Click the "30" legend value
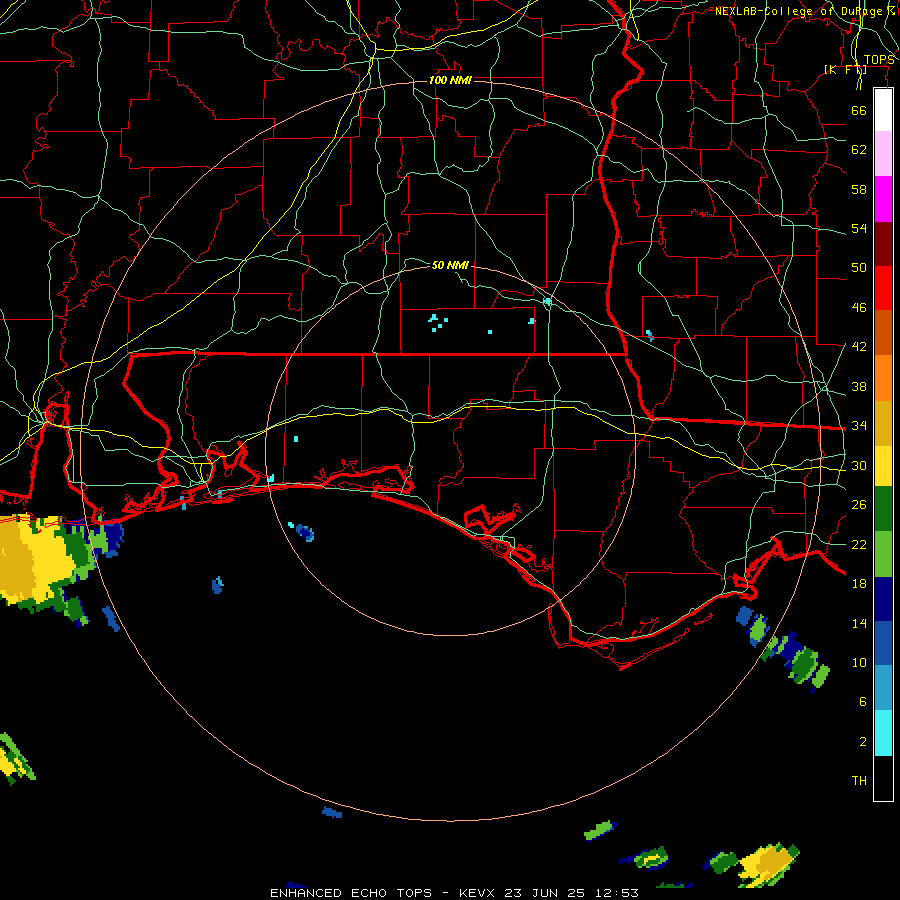The image size is (900, 900). point(859,465)
